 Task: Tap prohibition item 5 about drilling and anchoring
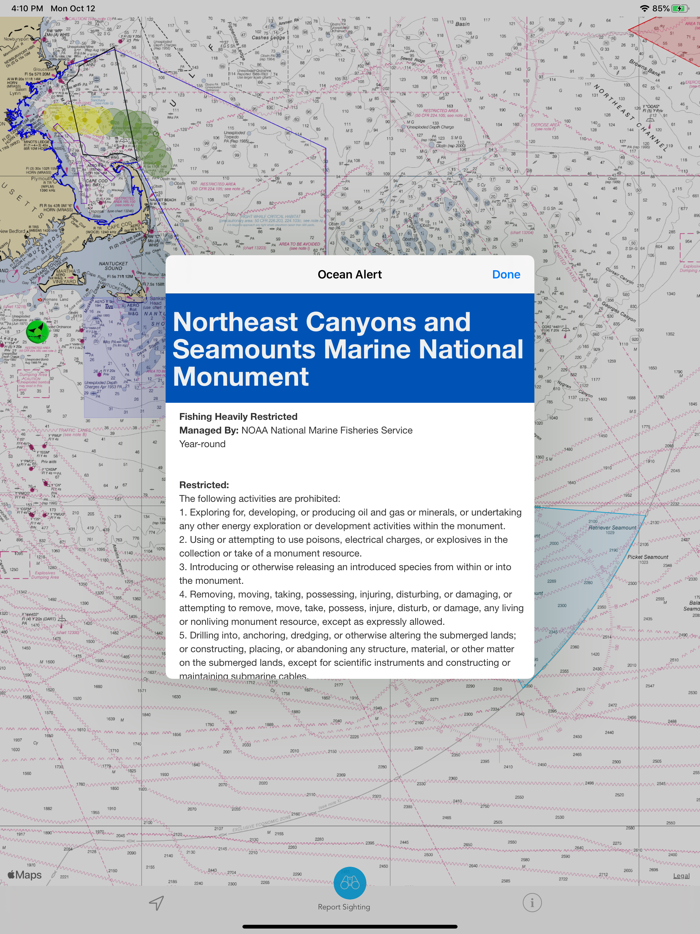(x=348, y=655)
